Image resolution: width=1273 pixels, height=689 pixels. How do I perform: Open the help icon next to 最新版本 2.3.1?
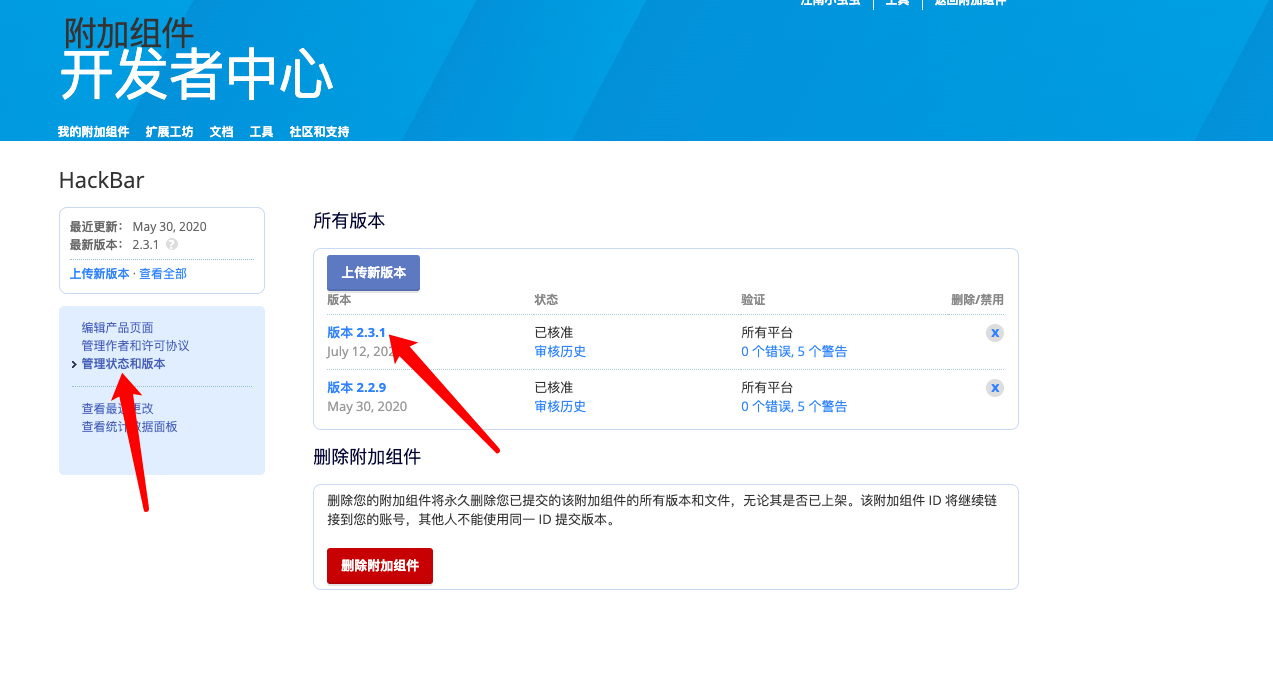(x=172, y=244)
